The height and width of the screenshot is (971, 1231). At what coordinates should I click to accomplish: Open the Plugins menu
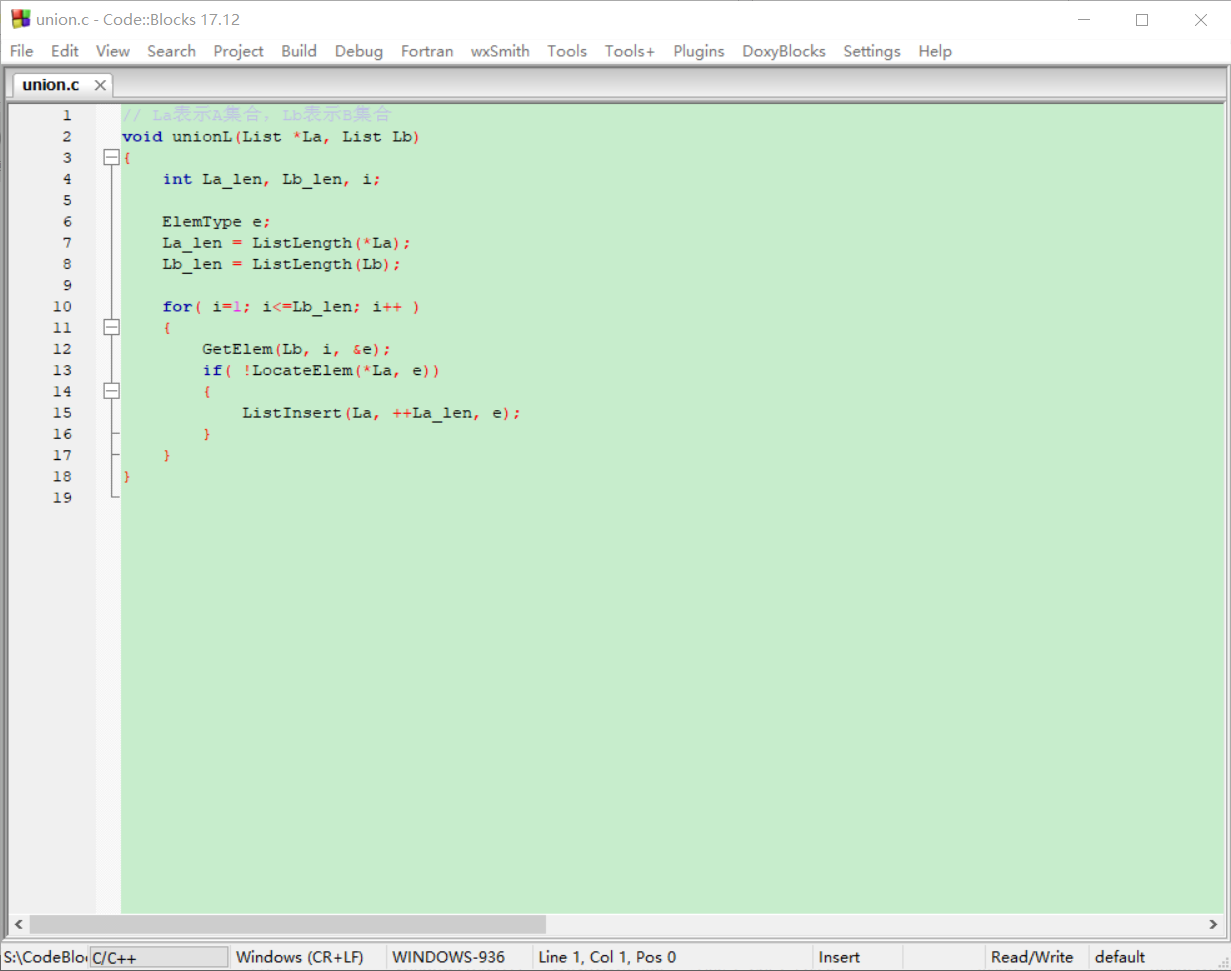click(699, 51)
